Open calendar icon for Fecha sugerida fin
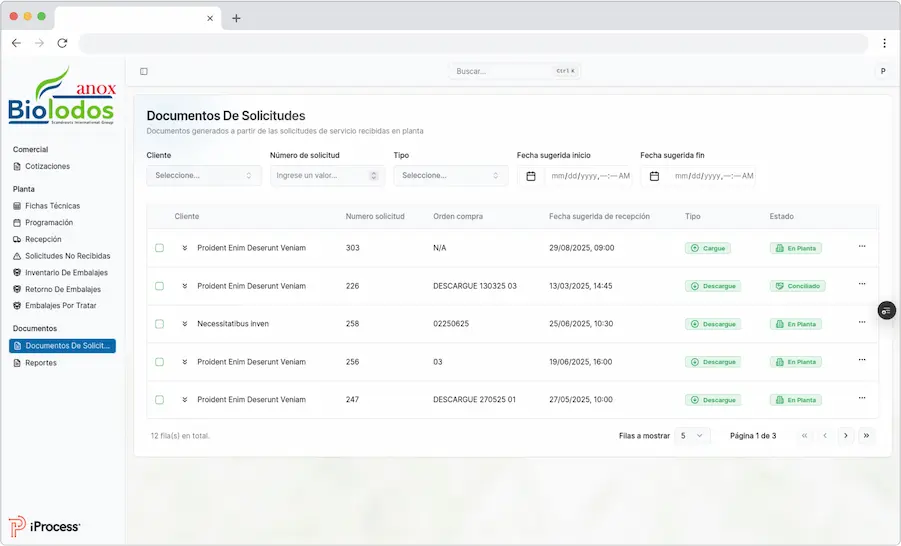Viewport: 901px width, 546px height. pyautogui.click(x=654, y=176)
